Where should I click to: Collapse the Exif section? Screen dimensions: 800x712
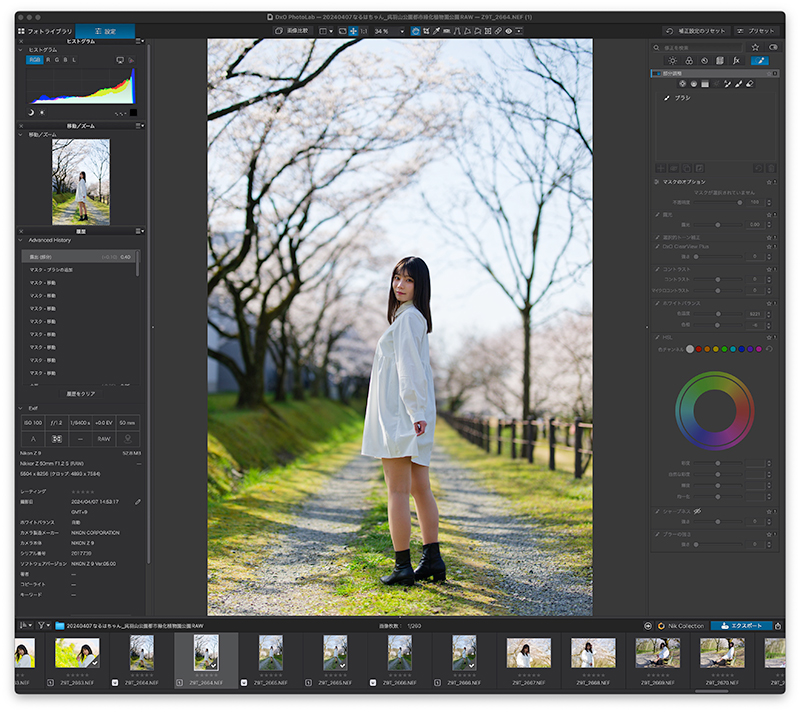coord(21,408)
